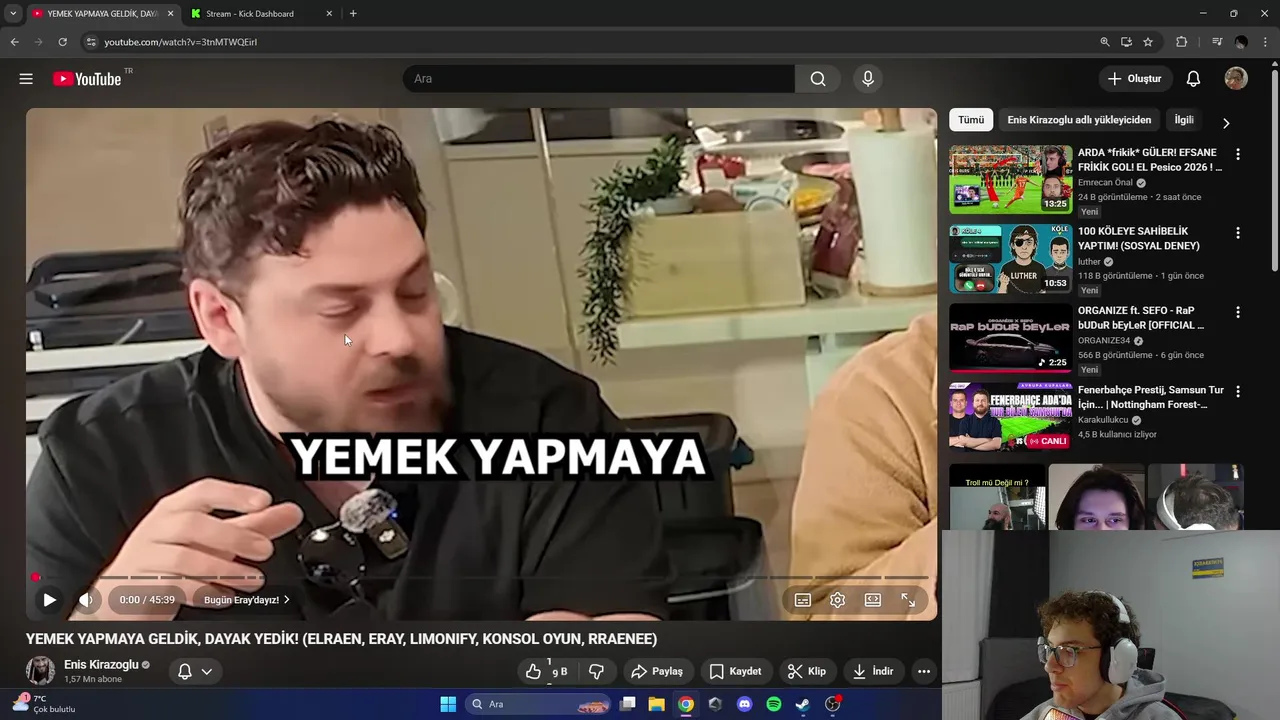Open more actions below the video

click(x=924, y=671)
